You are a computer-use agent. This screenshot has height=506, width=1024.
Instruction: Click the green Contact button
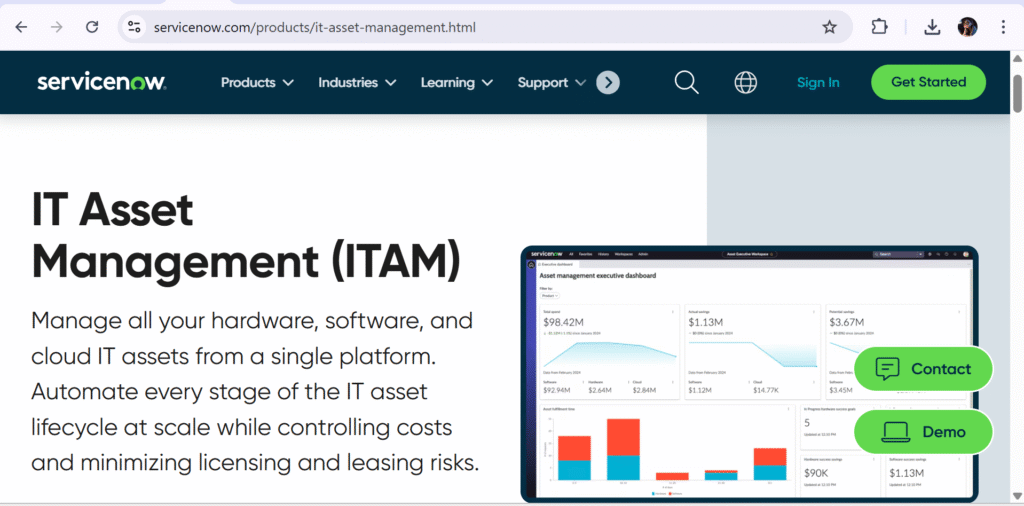point(923,369)
